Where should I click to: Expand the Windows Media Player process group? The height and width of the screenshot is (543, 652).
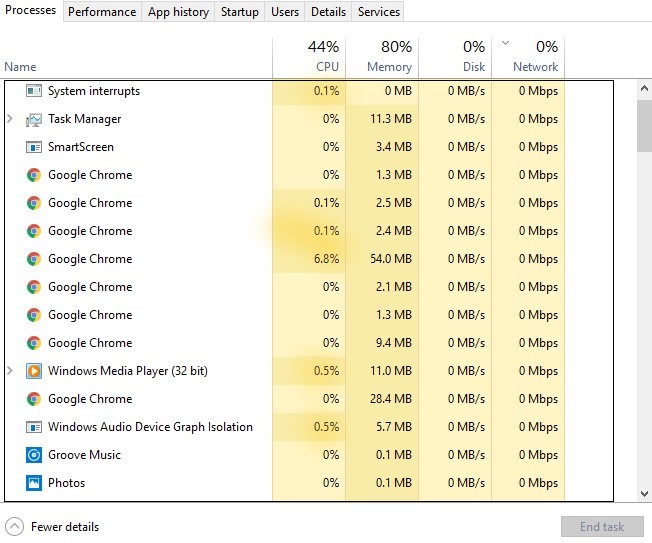[10, 370]
